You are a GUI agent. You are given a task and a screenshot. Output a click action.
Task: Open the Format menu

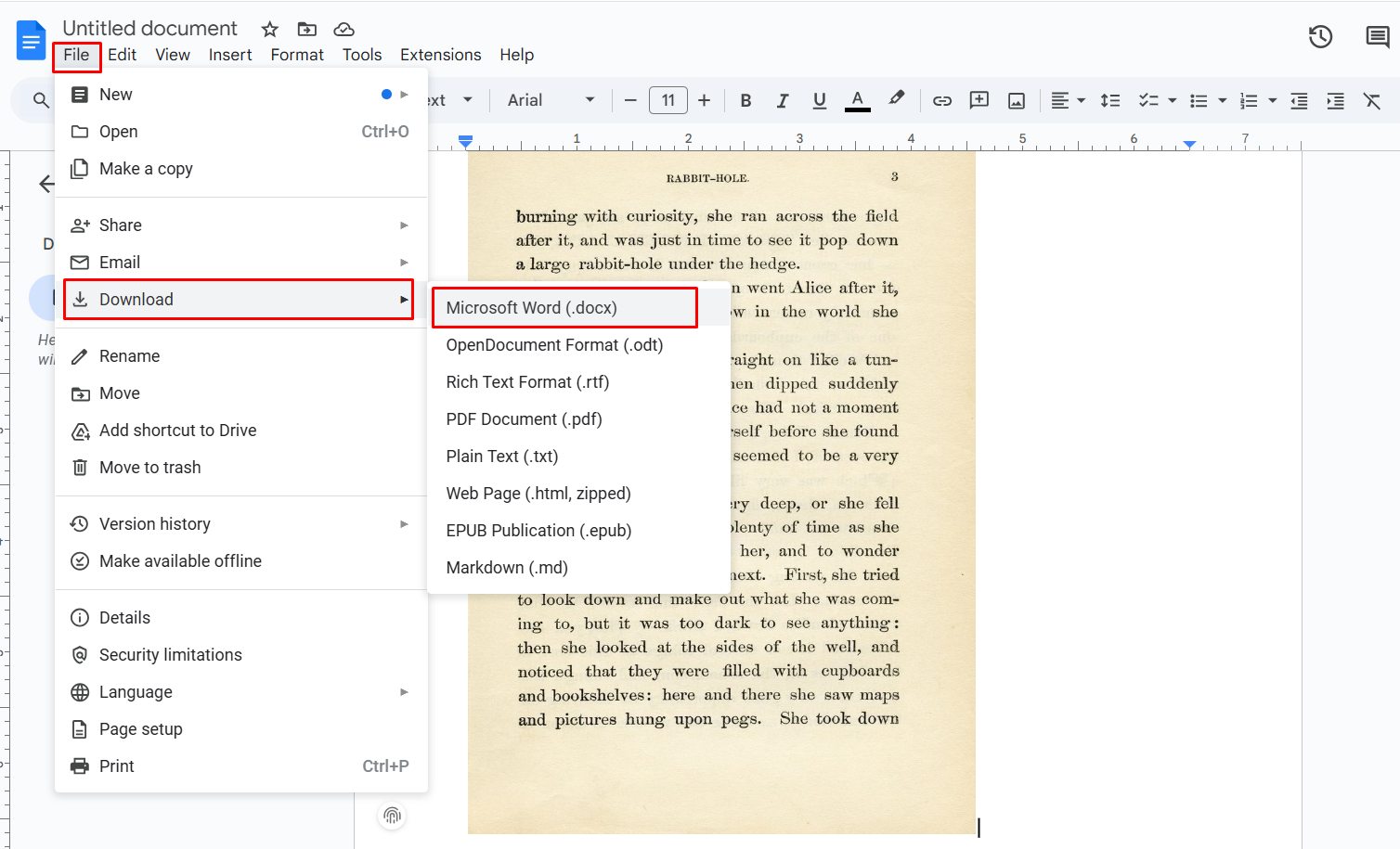[x=297, y=55]
